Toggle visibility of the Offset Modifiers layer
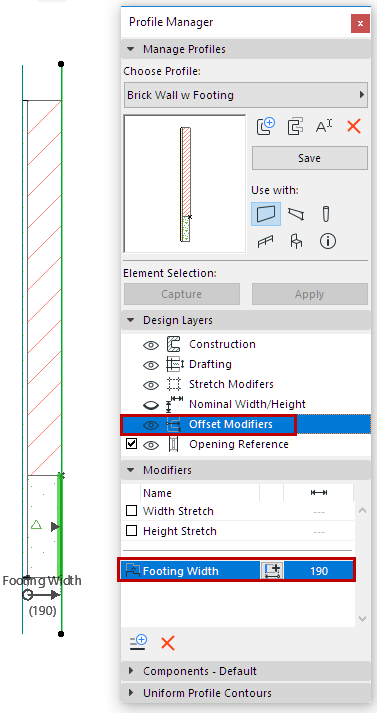377x713 pixels. [x=151, y=425]
